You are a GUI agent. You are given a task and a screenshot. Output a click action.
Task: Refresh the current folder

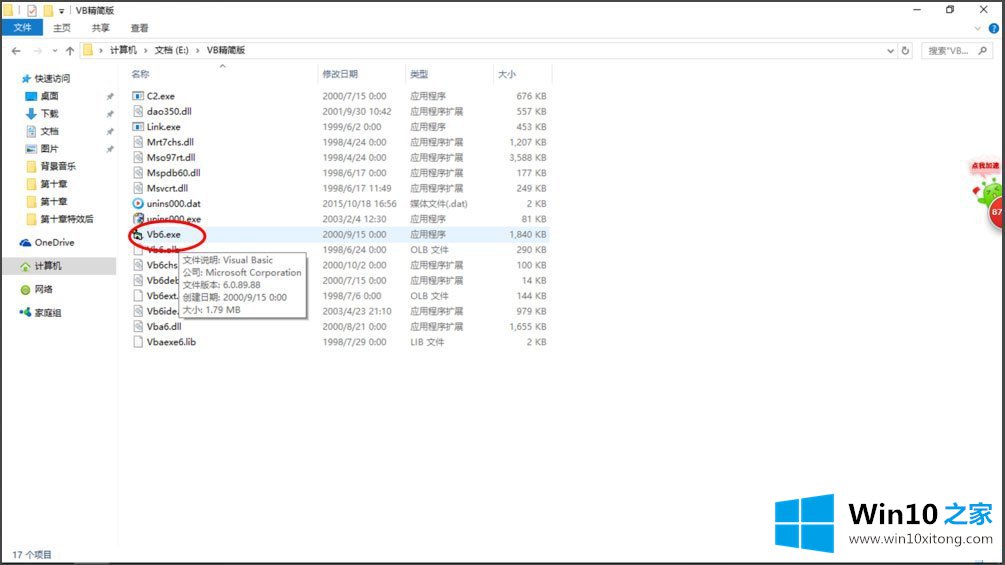[905, 51]
